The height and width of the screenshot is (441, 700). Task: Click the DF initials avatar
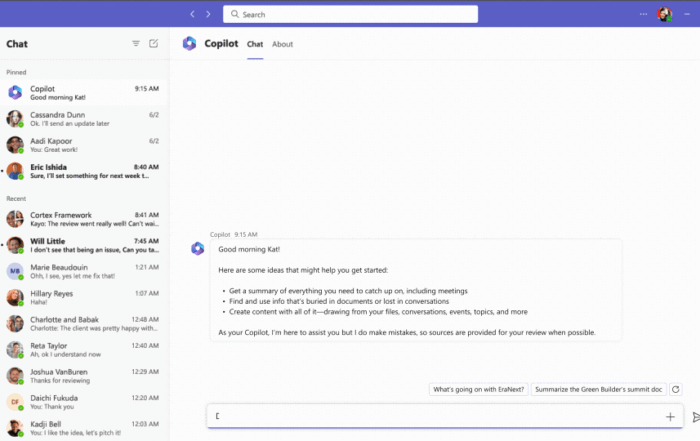pyautogui.click(x=15, y=402)
